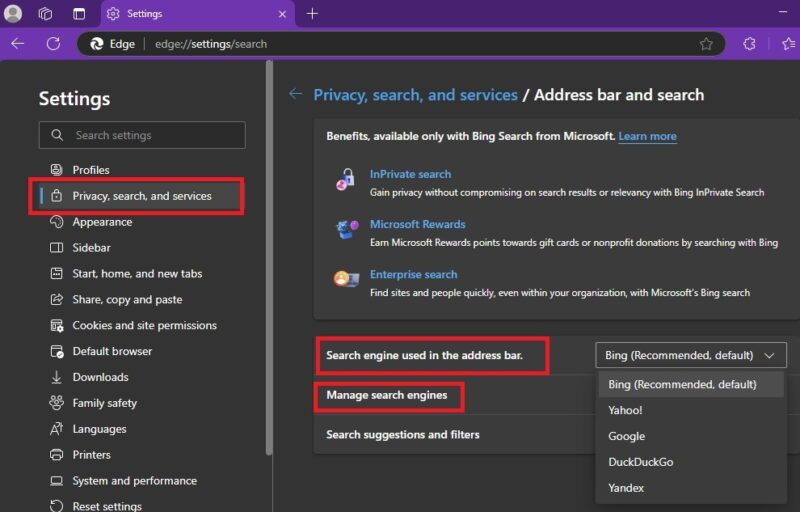Refresh the page with the reload icon
The height and width of the screenshot is (512, 800).
tap(54, 44)
